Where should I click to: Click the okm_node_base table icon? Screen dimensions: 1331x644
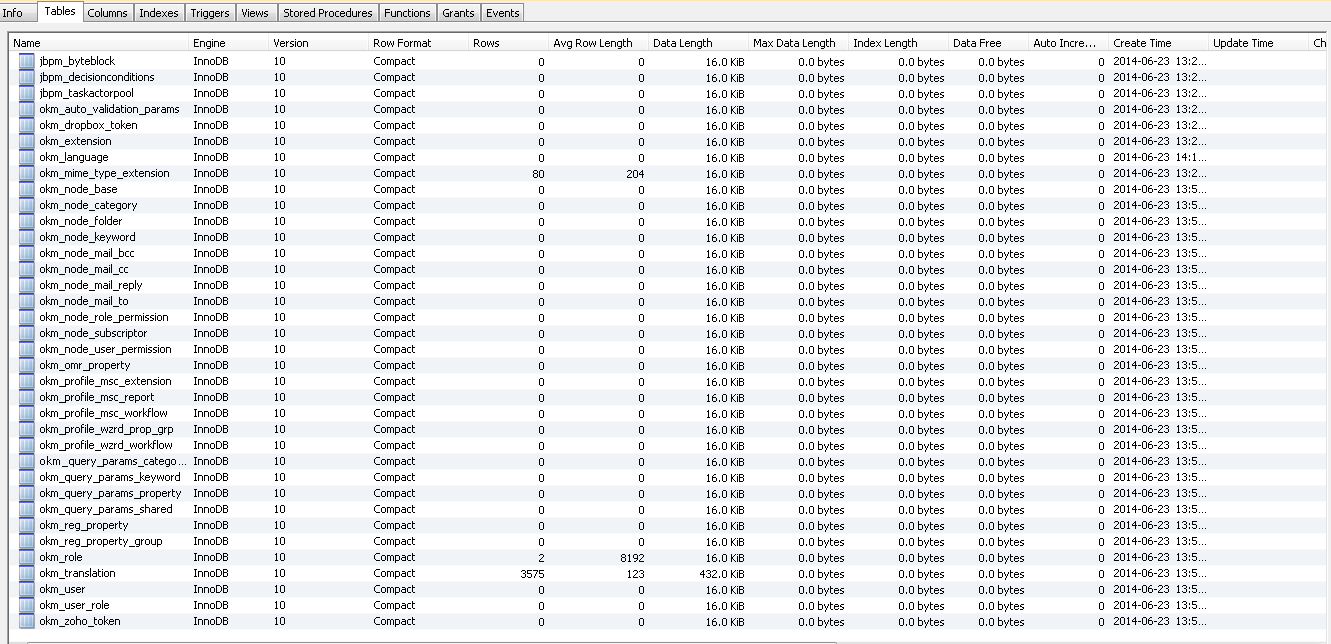pos(26,190)
